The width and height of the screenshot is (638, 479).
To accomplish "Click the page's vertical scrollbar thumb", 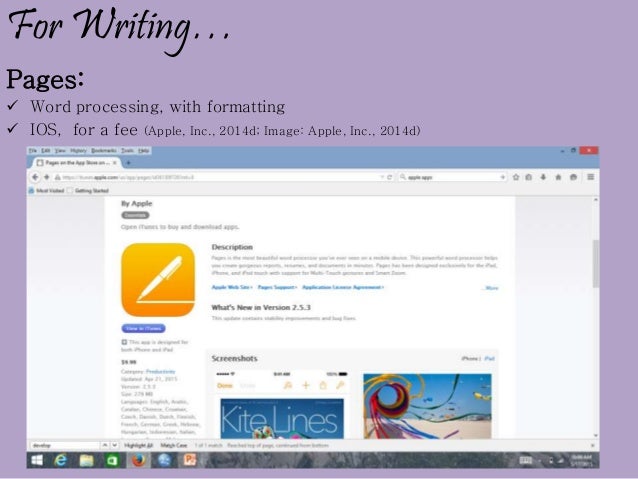I will 596,264.
